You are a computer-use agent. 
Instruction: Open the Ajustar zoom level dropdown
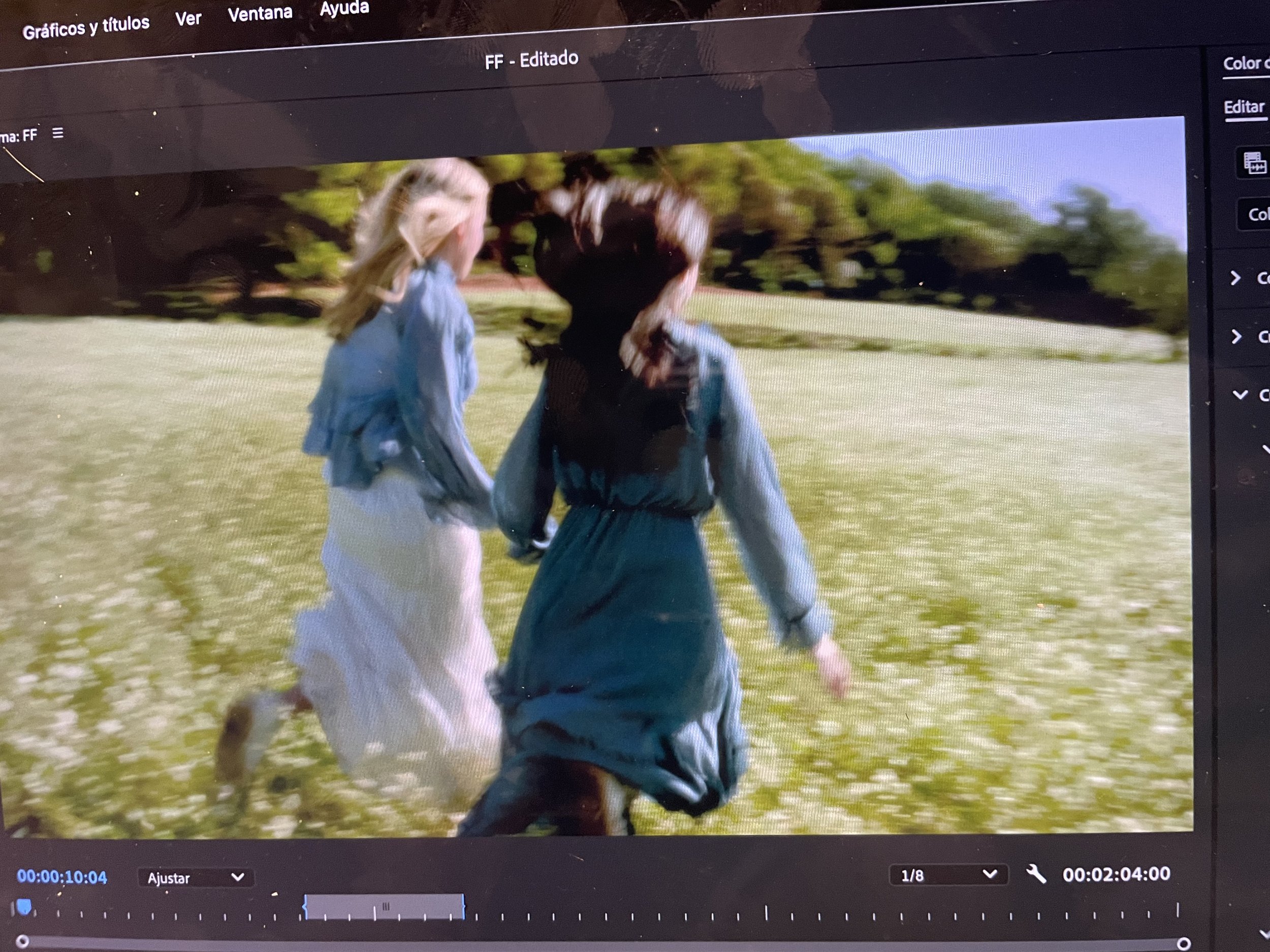click(x=195, y=877)
